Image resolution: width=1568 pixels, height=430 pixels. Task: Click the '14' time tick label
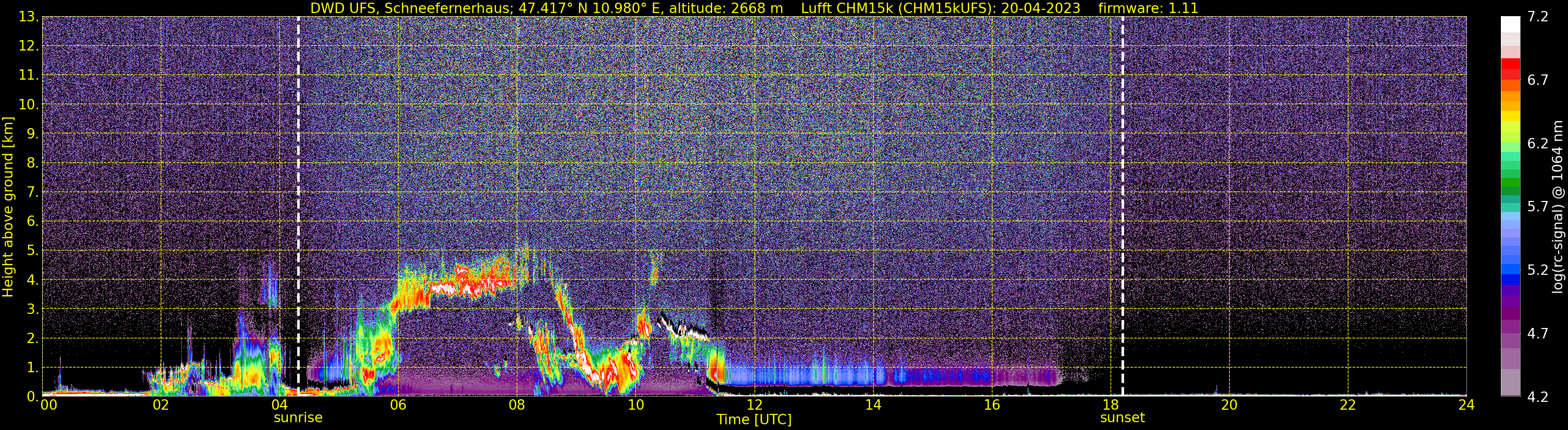pyautogui.click(x=873, y=405)
